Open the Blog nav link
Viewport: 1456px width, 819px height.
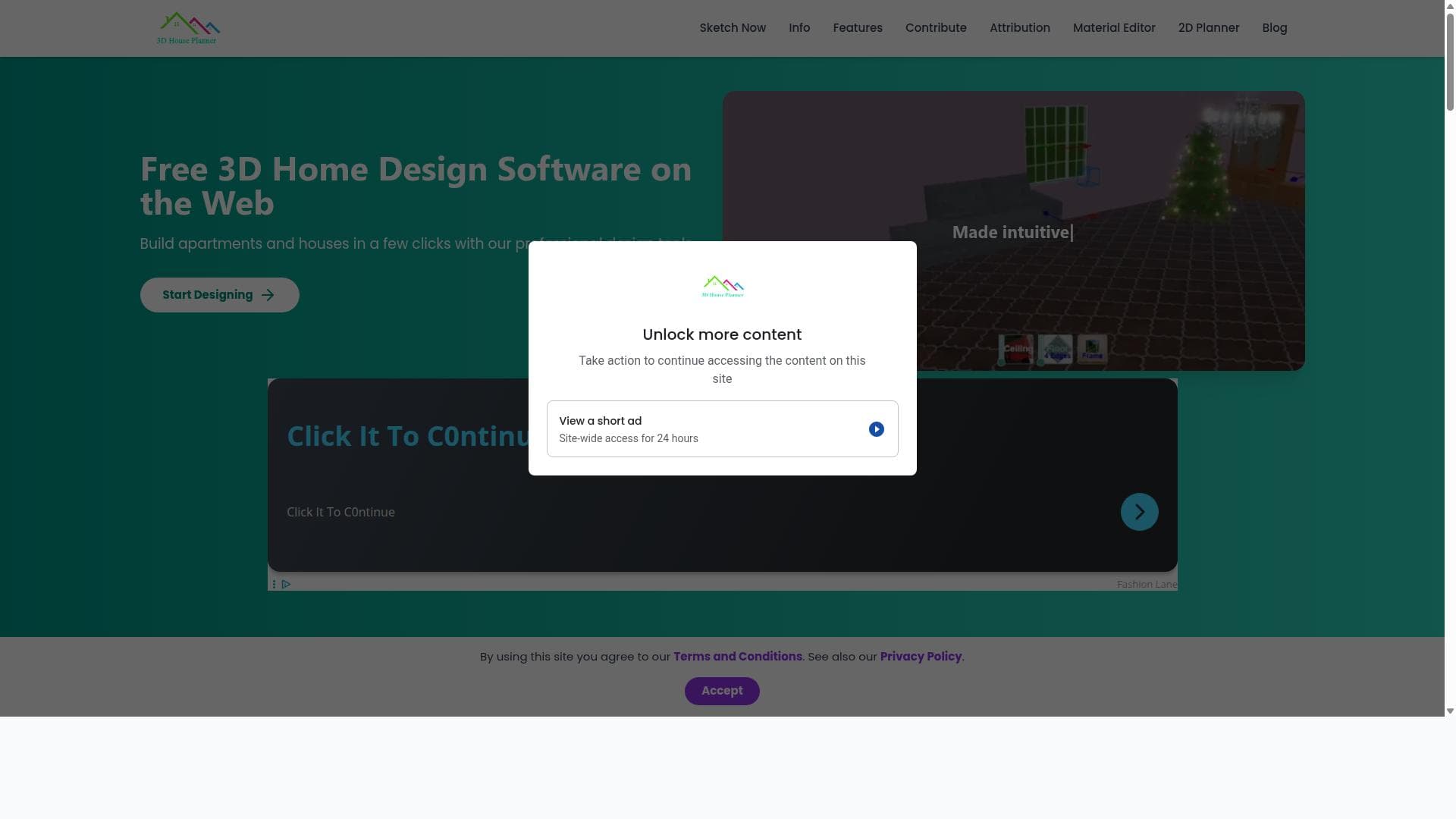tap(1274, 28)
